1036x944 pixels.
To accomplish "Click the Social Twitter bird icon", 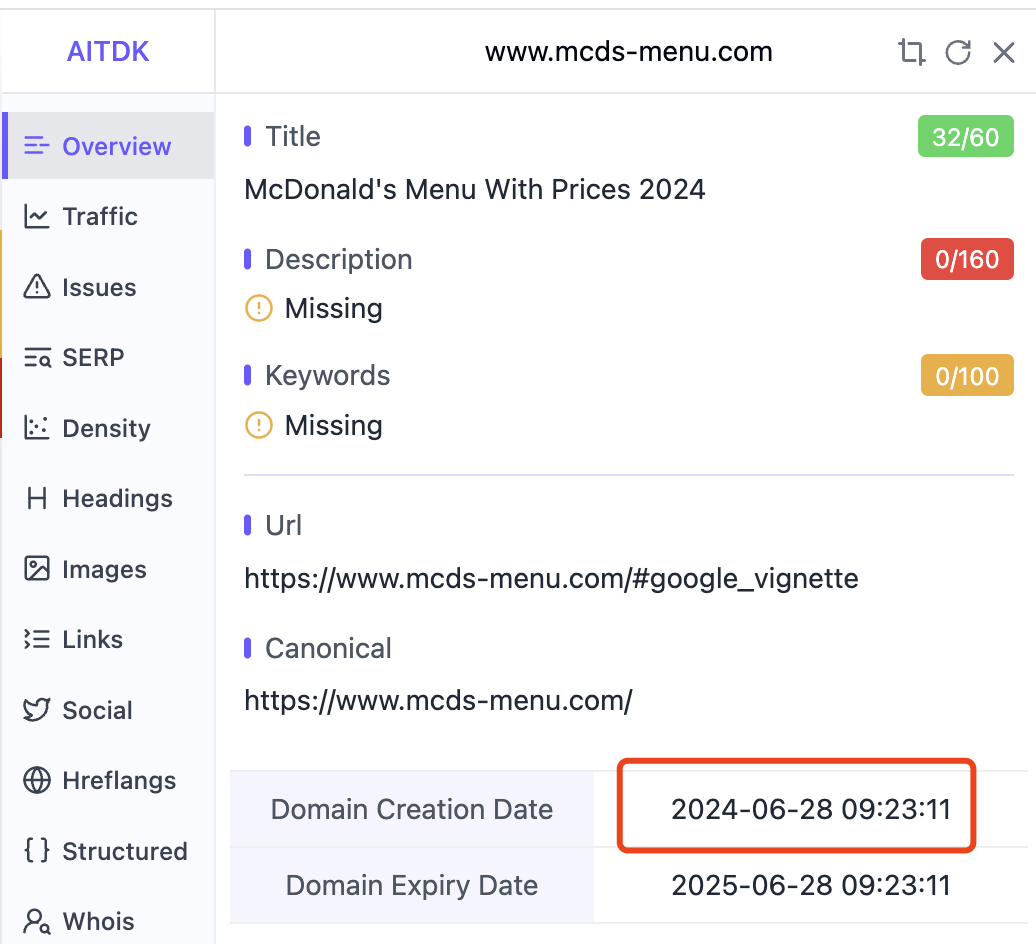I will tap(36, 710).
